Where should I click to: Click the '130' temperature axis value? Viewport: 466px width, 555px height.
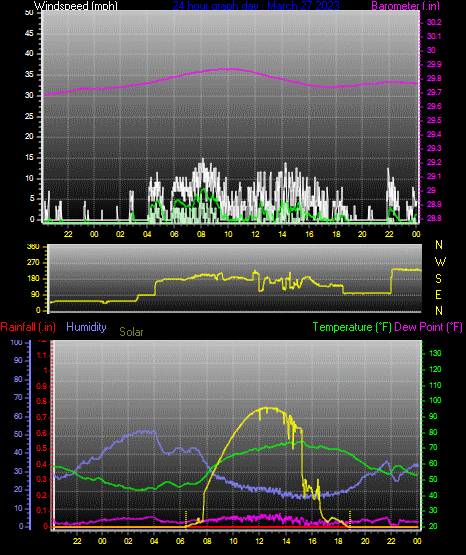pyautogui.click(x=435, y=353)
